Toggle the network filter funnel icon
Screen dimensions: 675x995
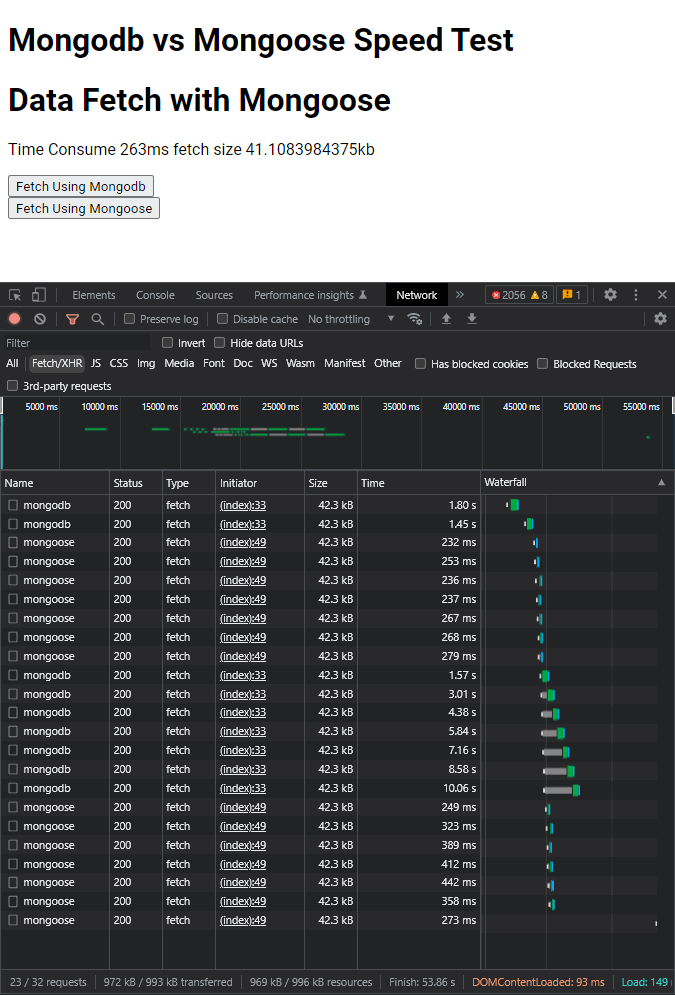72,319
